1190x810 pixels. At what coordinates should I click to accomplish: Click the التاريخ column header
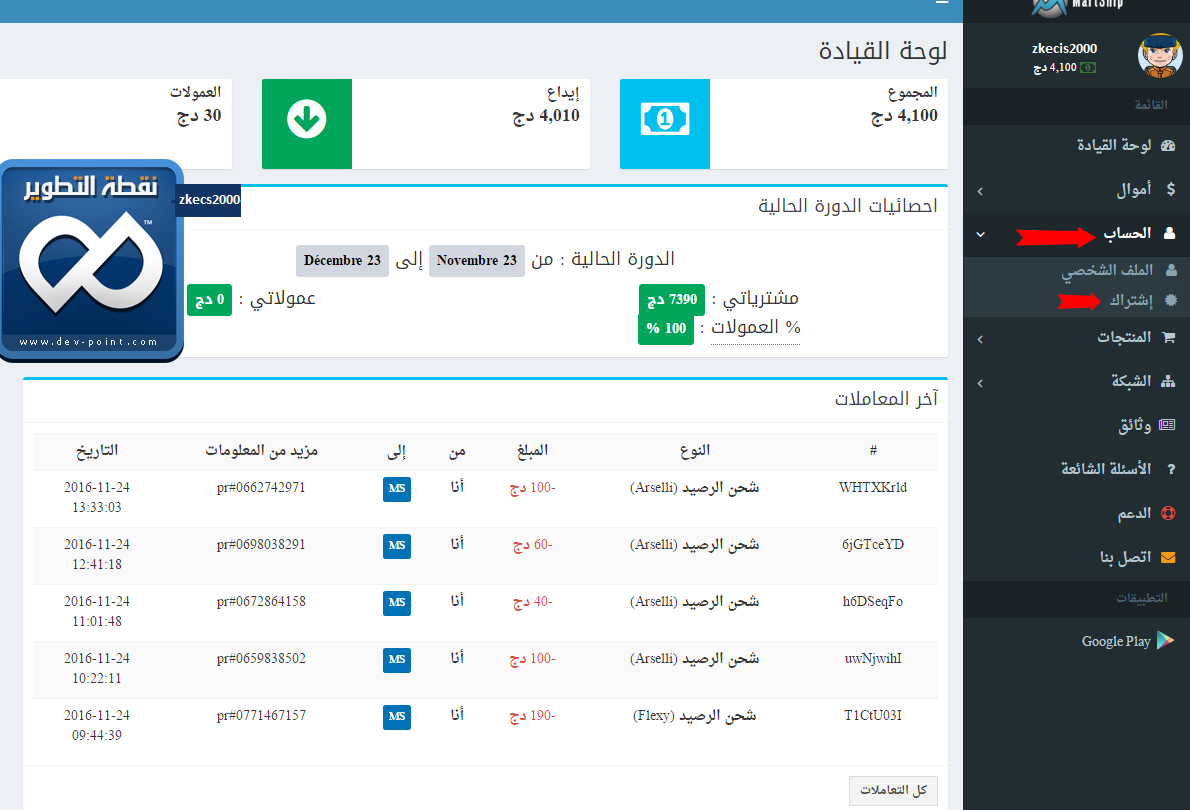click(x=96, y=450)
